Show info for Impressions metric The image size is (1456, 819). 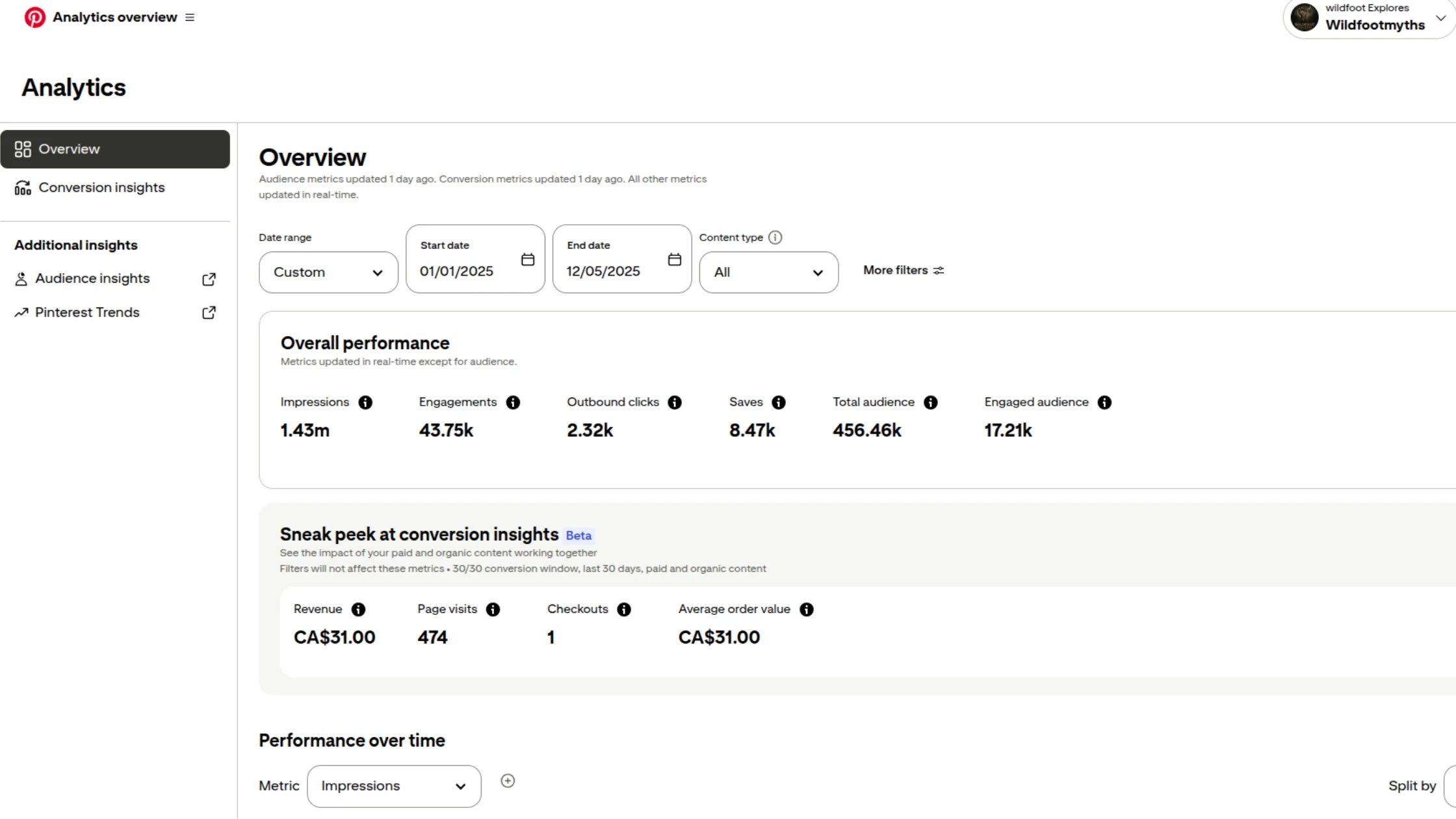tap(365, 402)
